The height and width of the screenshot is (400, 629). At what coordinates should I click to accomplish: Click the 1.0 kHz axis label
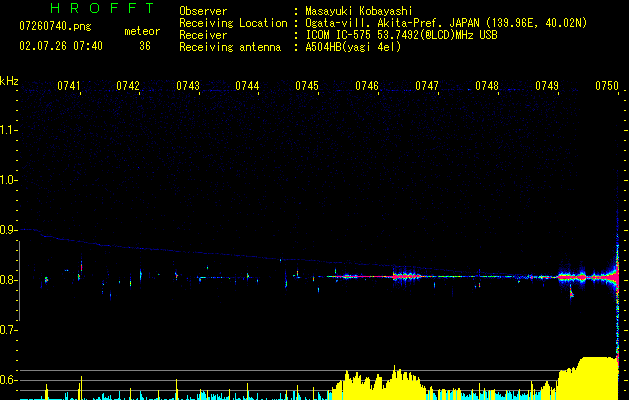tap(8, 180)
